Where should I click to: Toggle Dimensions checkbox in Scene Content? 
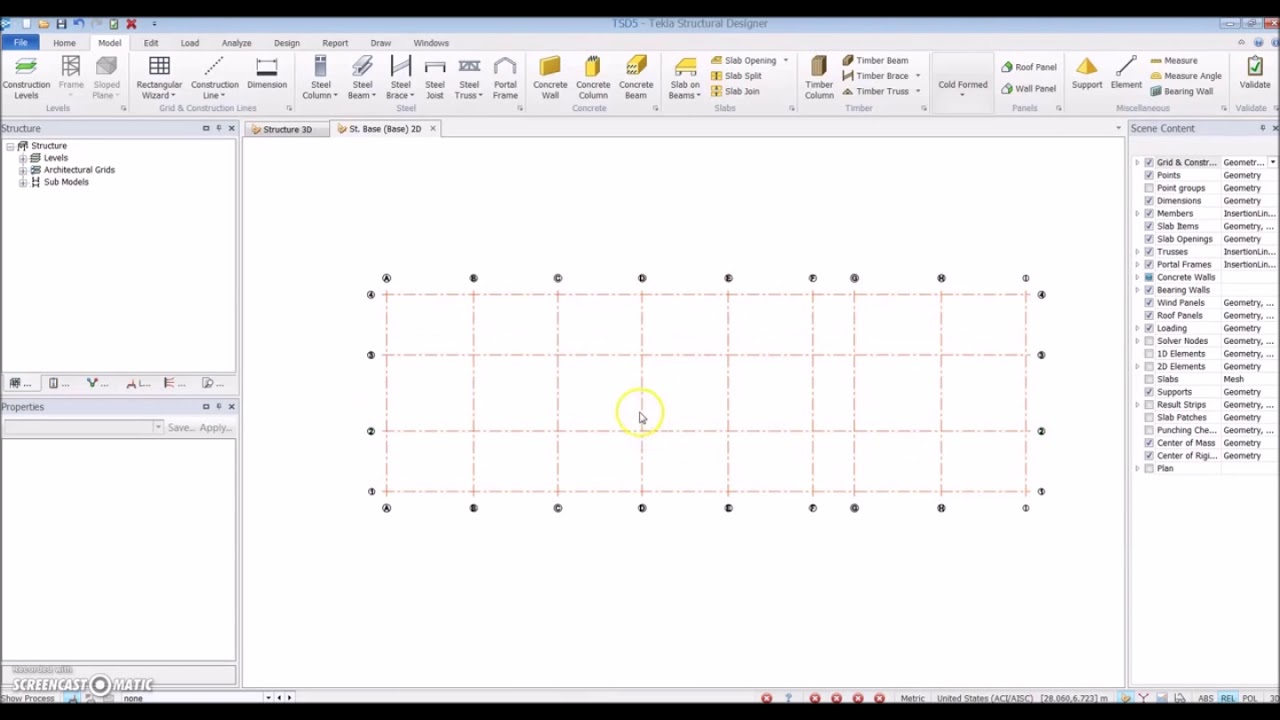1148,201
